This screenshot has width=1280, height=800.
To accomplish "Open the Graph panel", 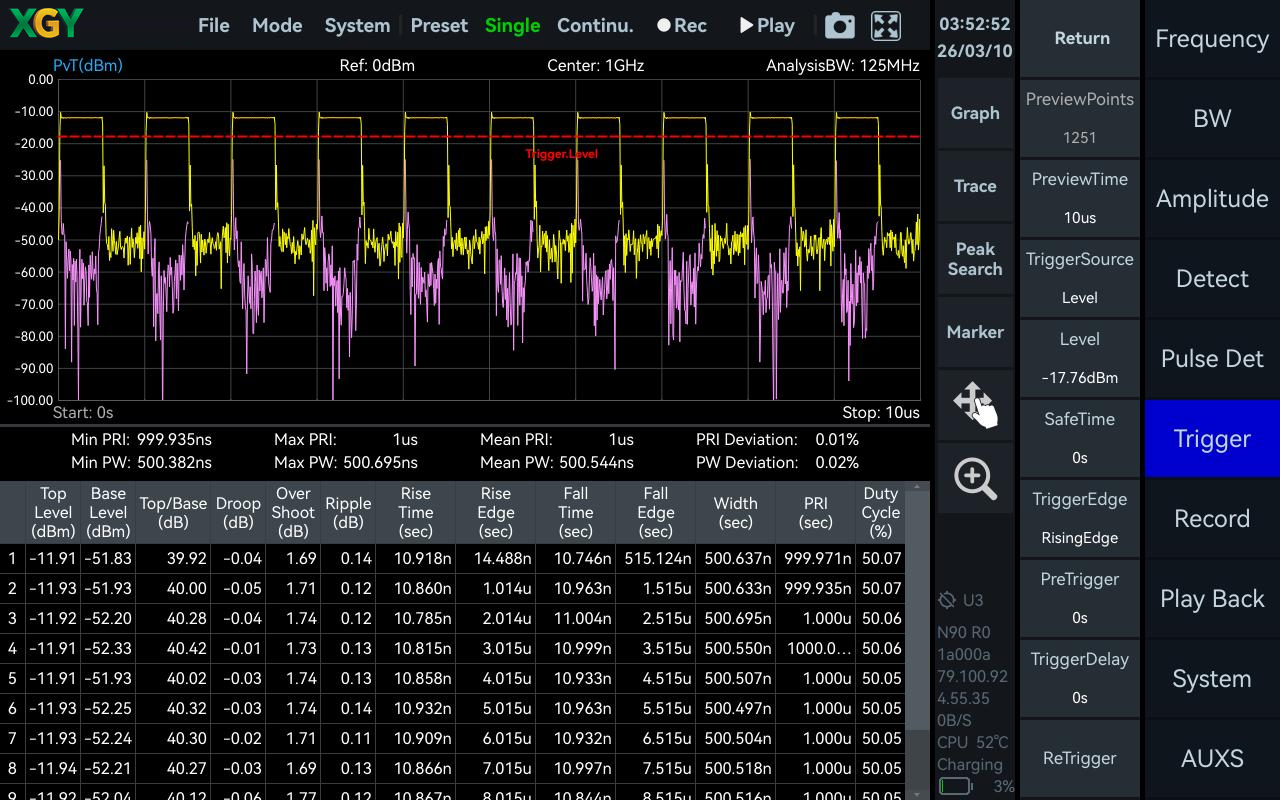I will tap(975, 113).
